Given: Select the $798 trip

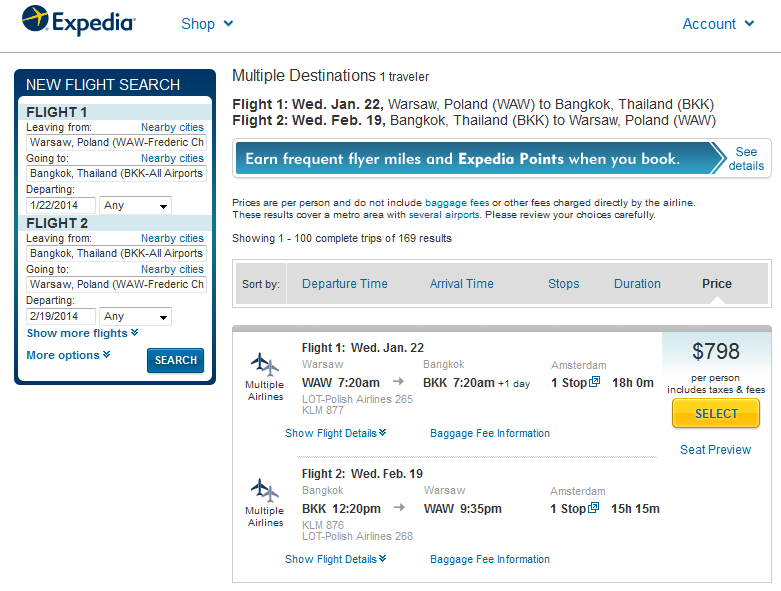Looking at the screenshot, I should click(x=716, y=414).
